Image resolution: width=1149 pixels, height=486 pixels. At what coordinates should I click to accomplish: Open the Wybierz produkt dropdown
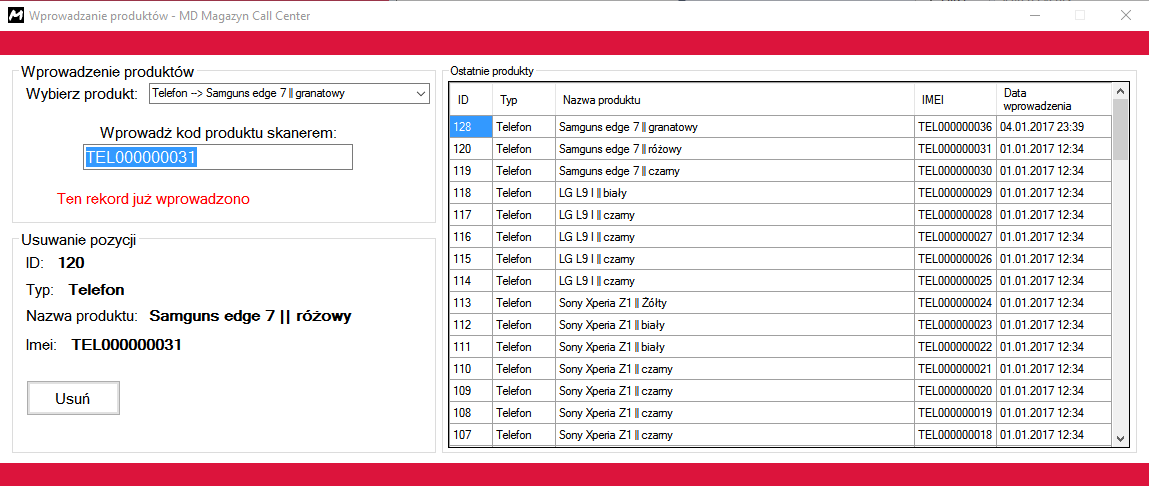tap(289, 94)
